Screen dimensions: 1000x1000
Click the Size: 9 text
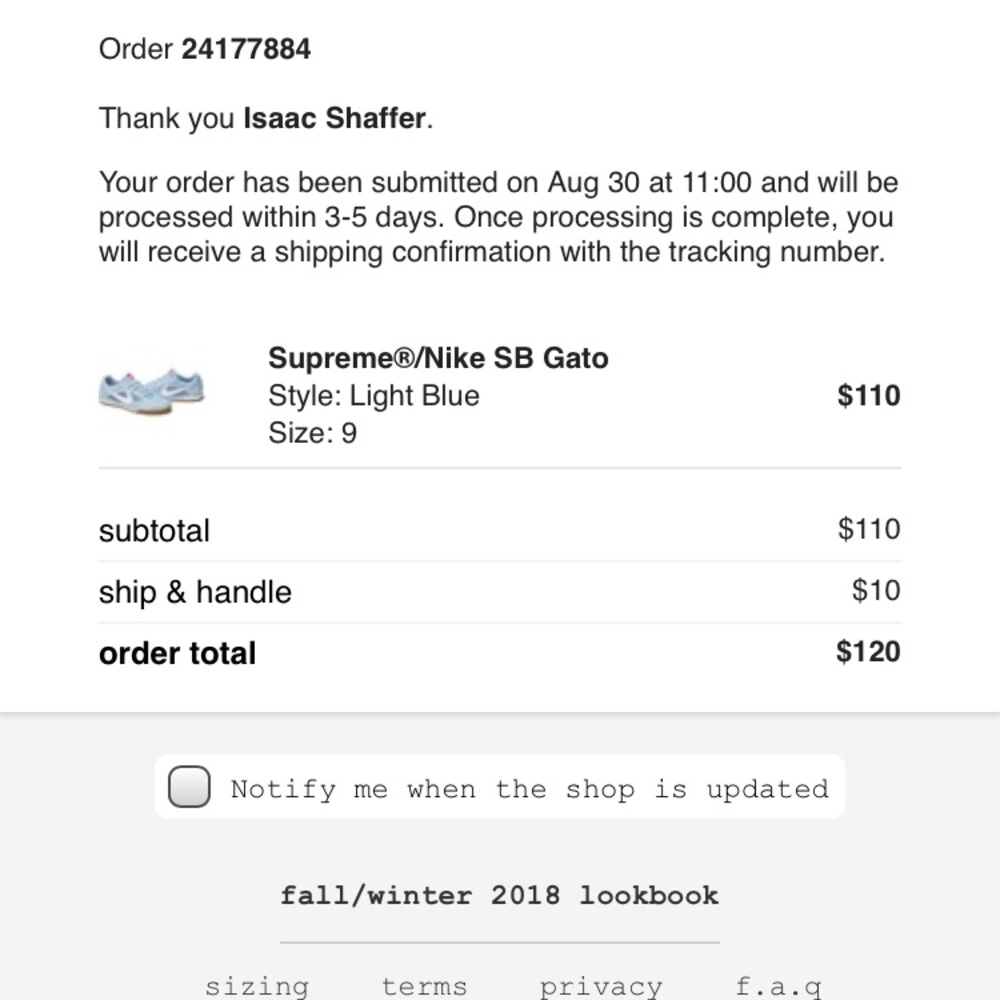point(311,433)
